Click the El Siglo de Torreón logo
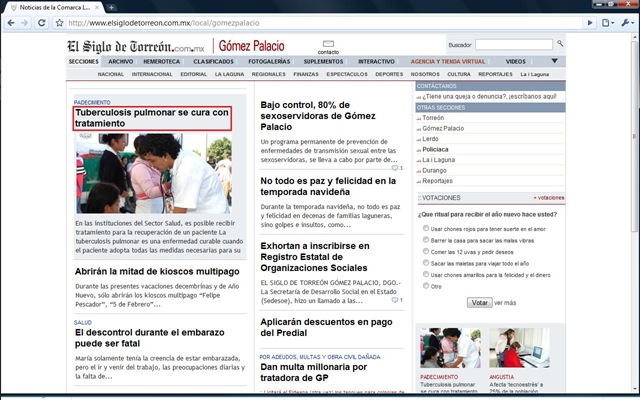The width and height of the screenshot is (640, 400). pos(136,46)
